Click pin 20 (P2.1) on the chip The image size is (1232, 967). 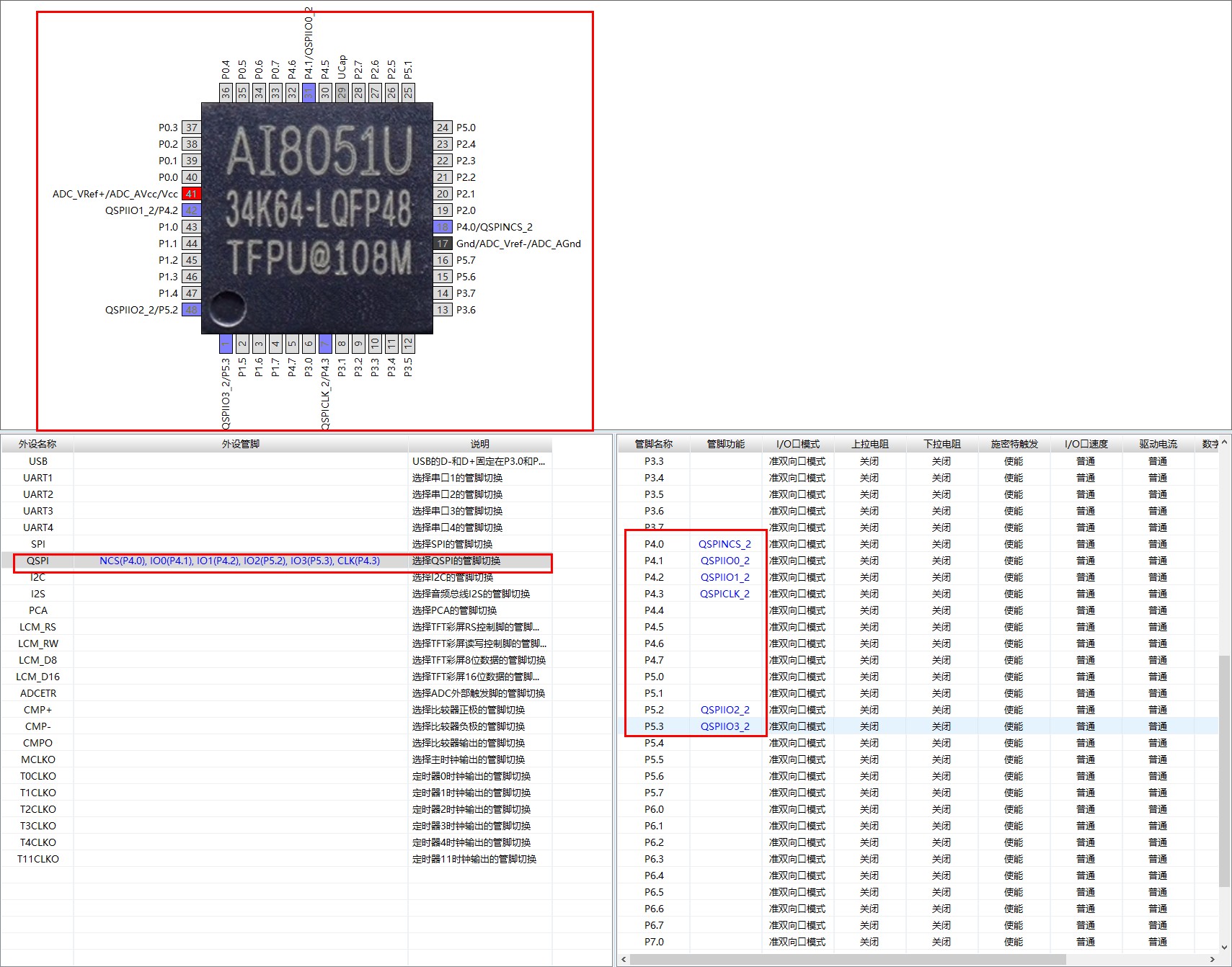click(443, 194)
